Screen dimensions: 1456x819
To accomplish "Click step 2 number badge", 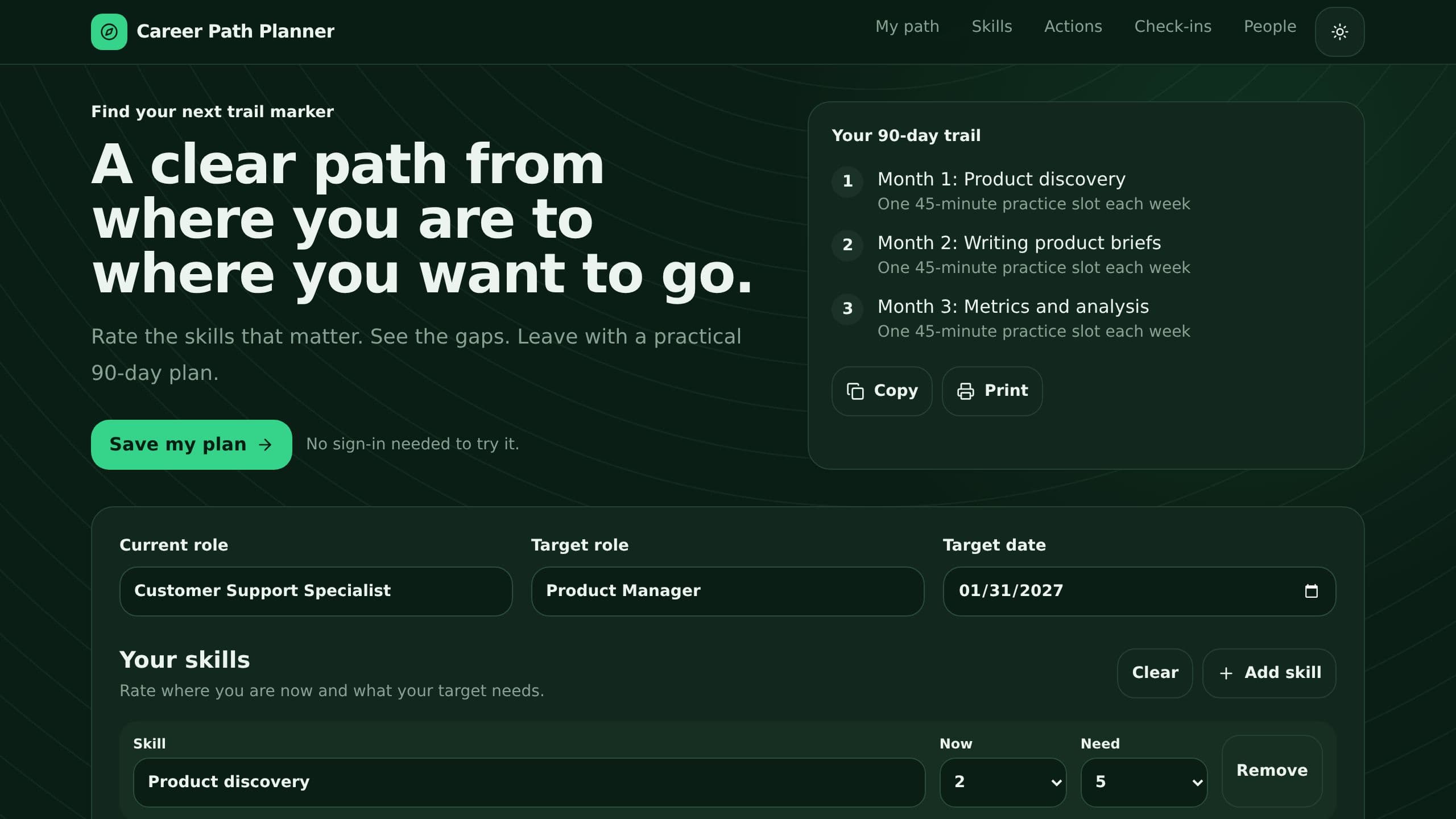I will (x=847, y=245).
